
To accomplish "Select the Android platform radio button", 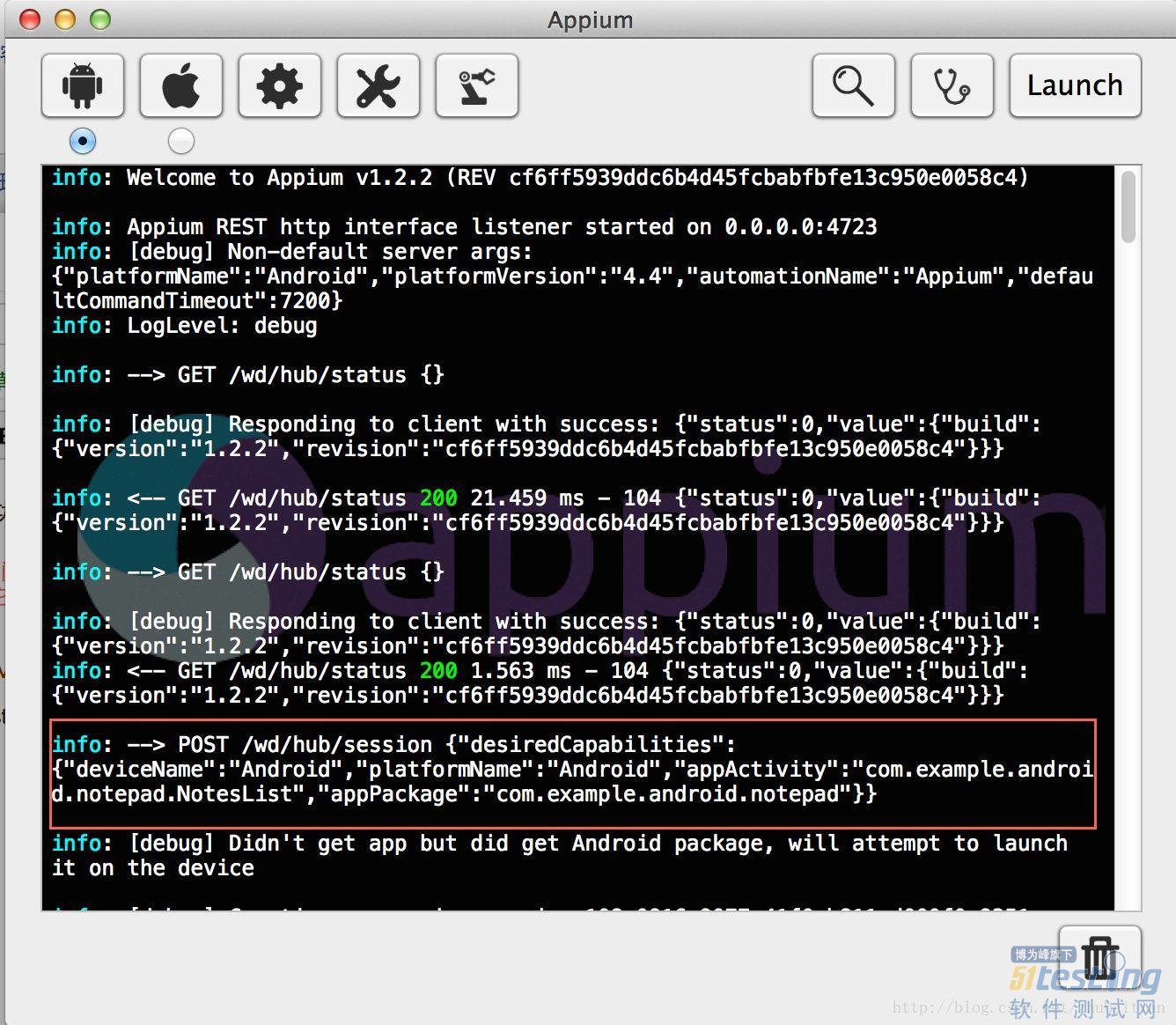I will [x=83, y=141].
